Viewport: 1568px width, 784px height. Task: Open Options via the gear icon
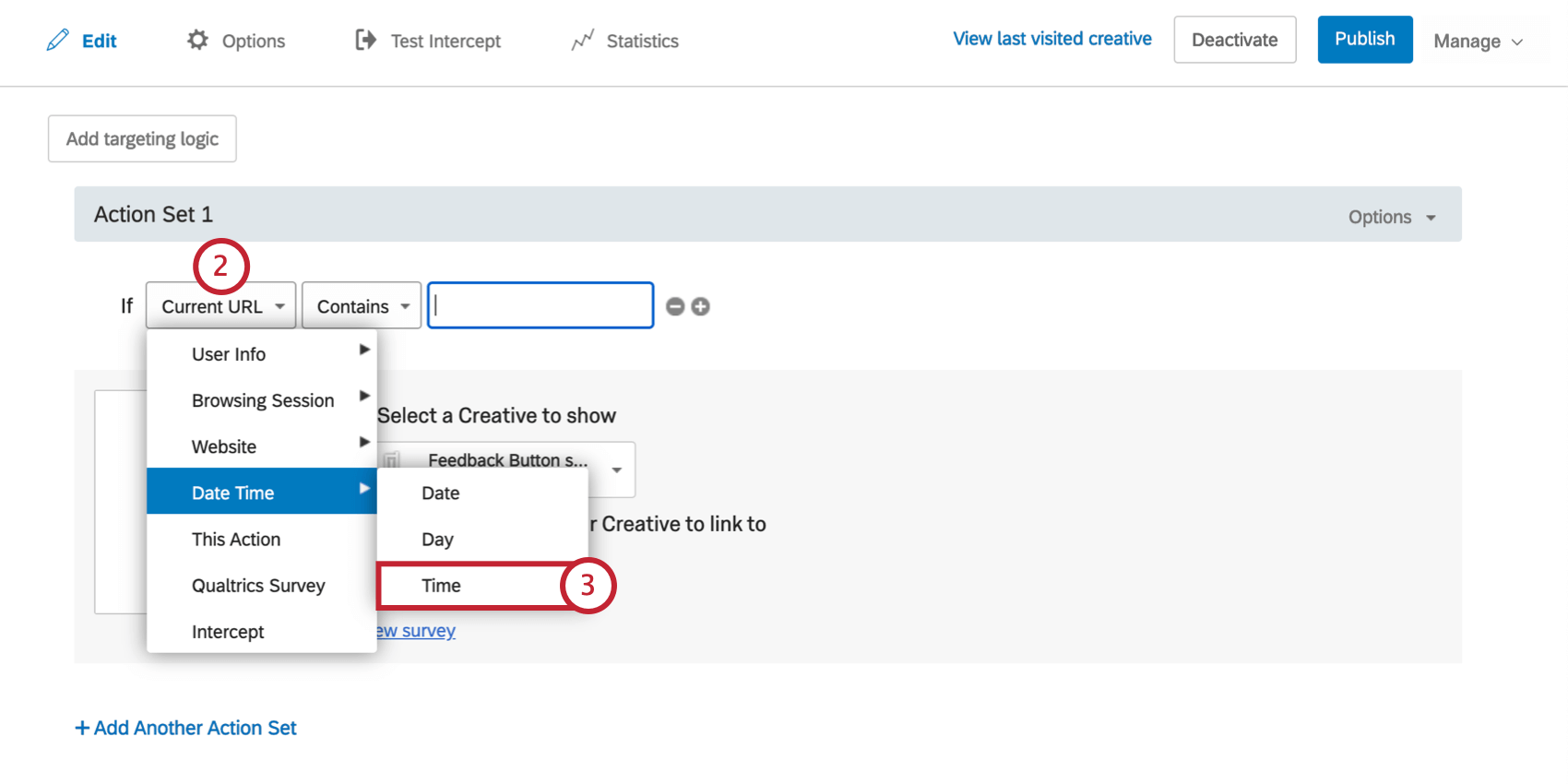[198, 40]
